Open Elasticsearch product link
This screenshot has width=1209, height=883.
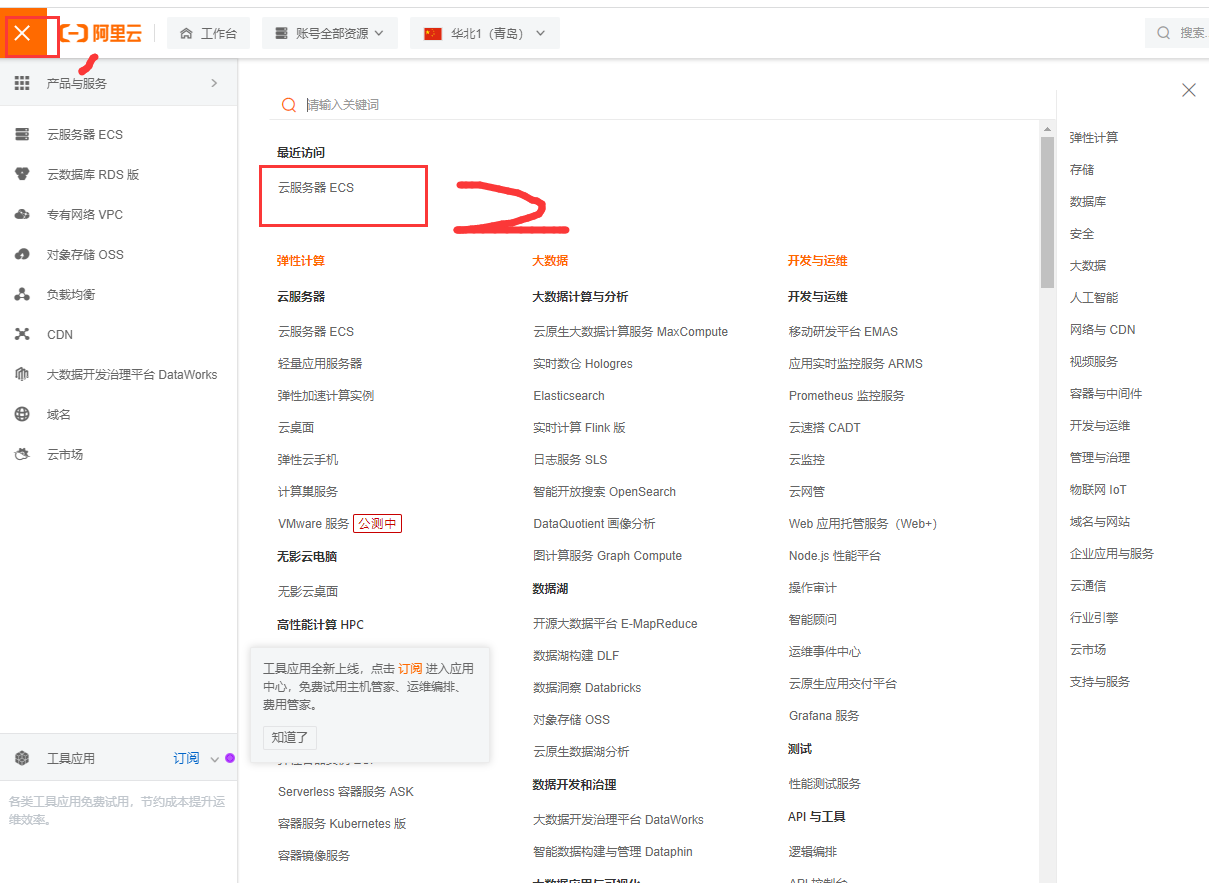coord(569,395)
